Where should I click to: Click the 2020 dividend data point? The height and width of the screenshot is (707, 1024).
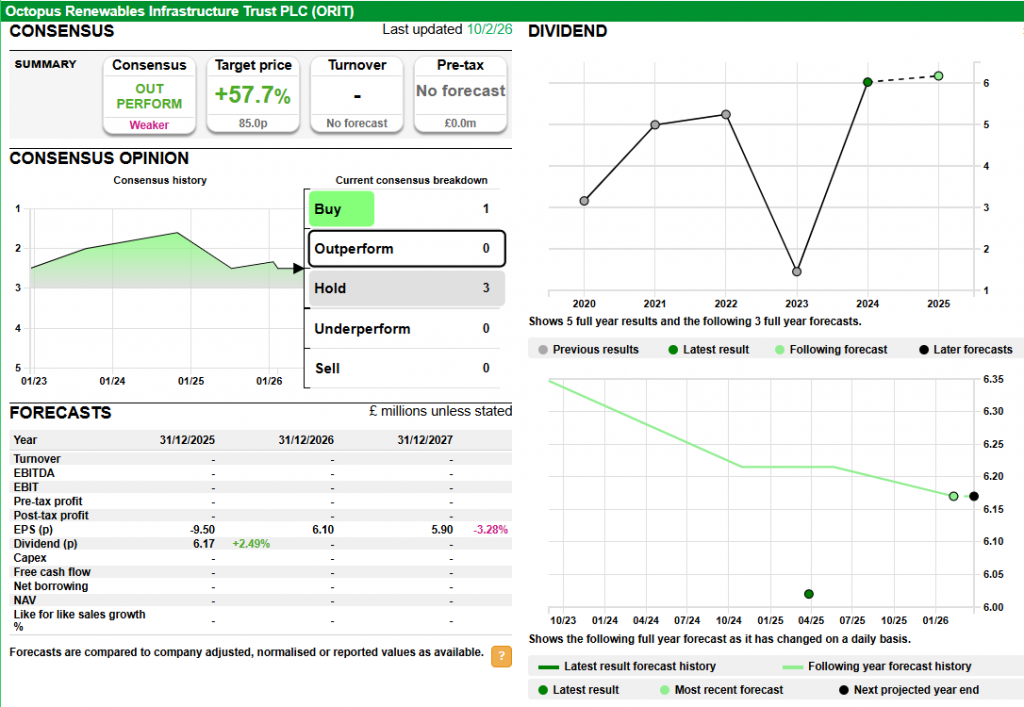(584, 201)
